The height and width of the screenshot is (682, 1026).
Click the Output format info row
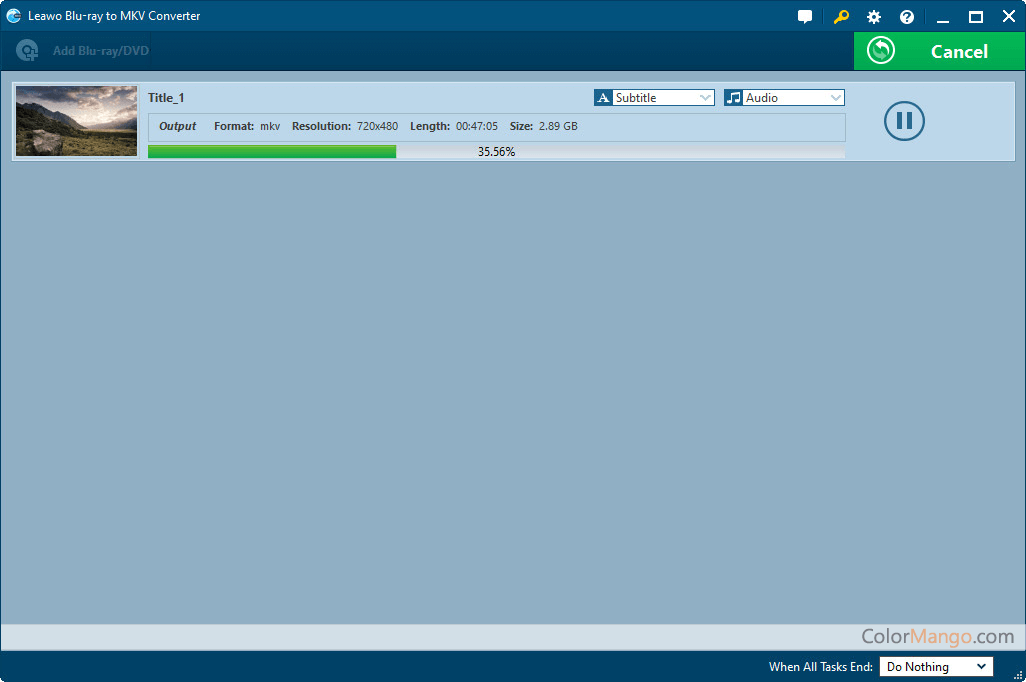coord(496,127)
